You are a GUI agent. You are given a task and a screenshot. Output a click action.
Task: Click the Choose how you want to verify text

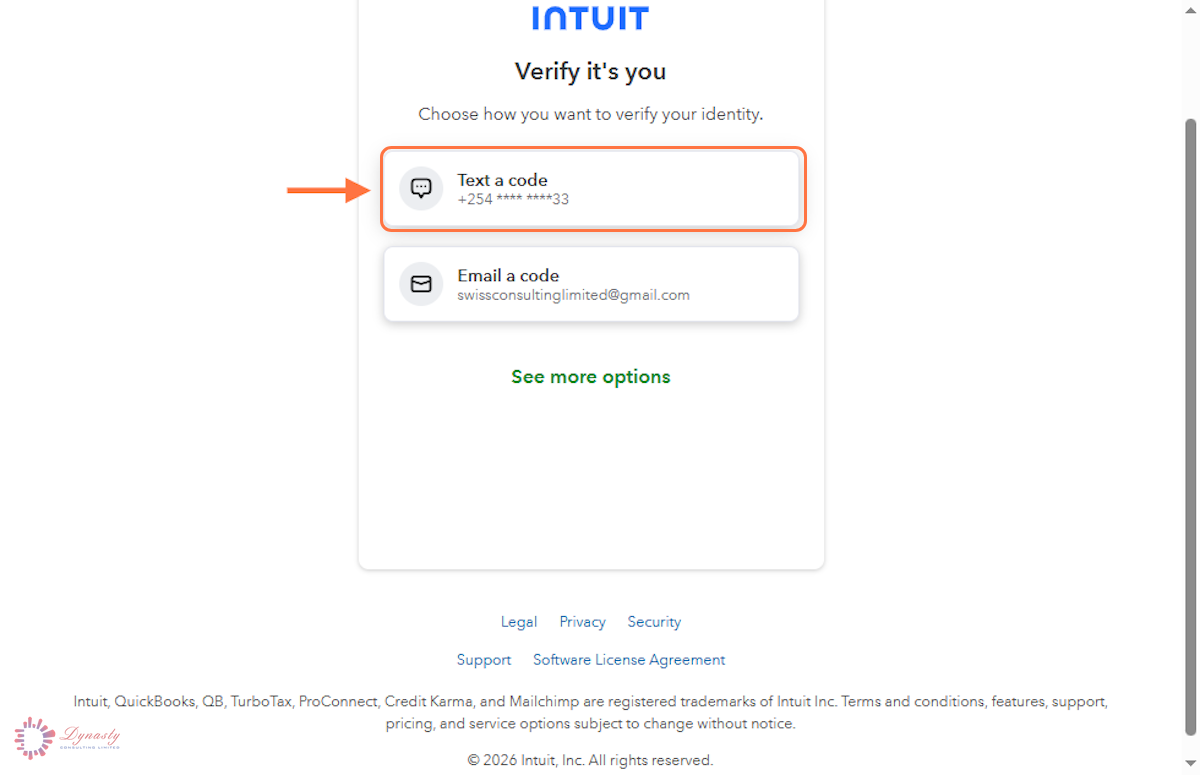tap(591, 114)
